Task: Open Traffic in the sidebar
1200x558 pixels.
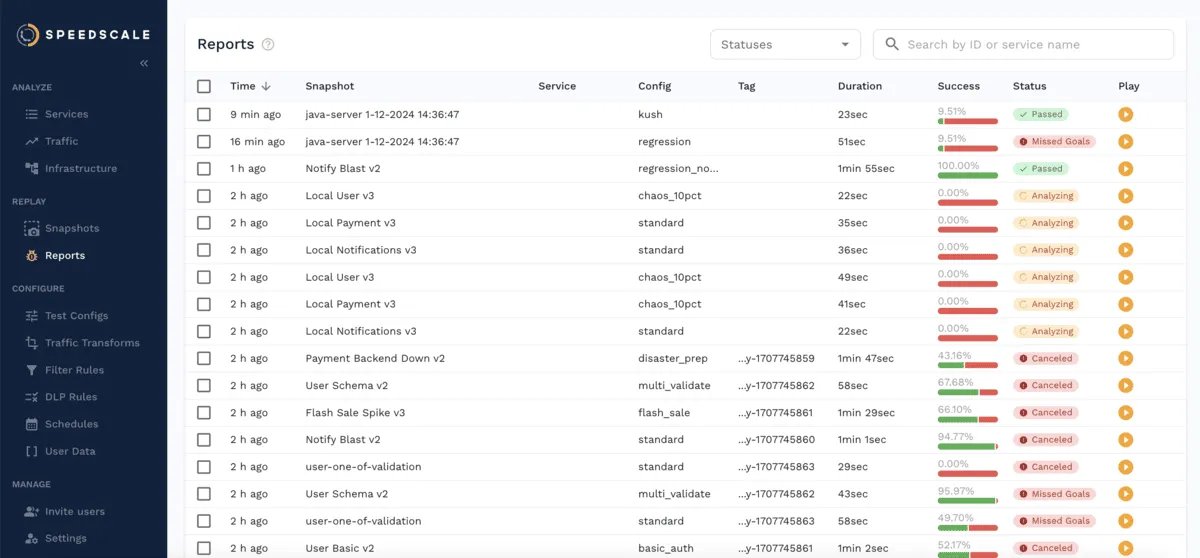Action: coord(61,141)
